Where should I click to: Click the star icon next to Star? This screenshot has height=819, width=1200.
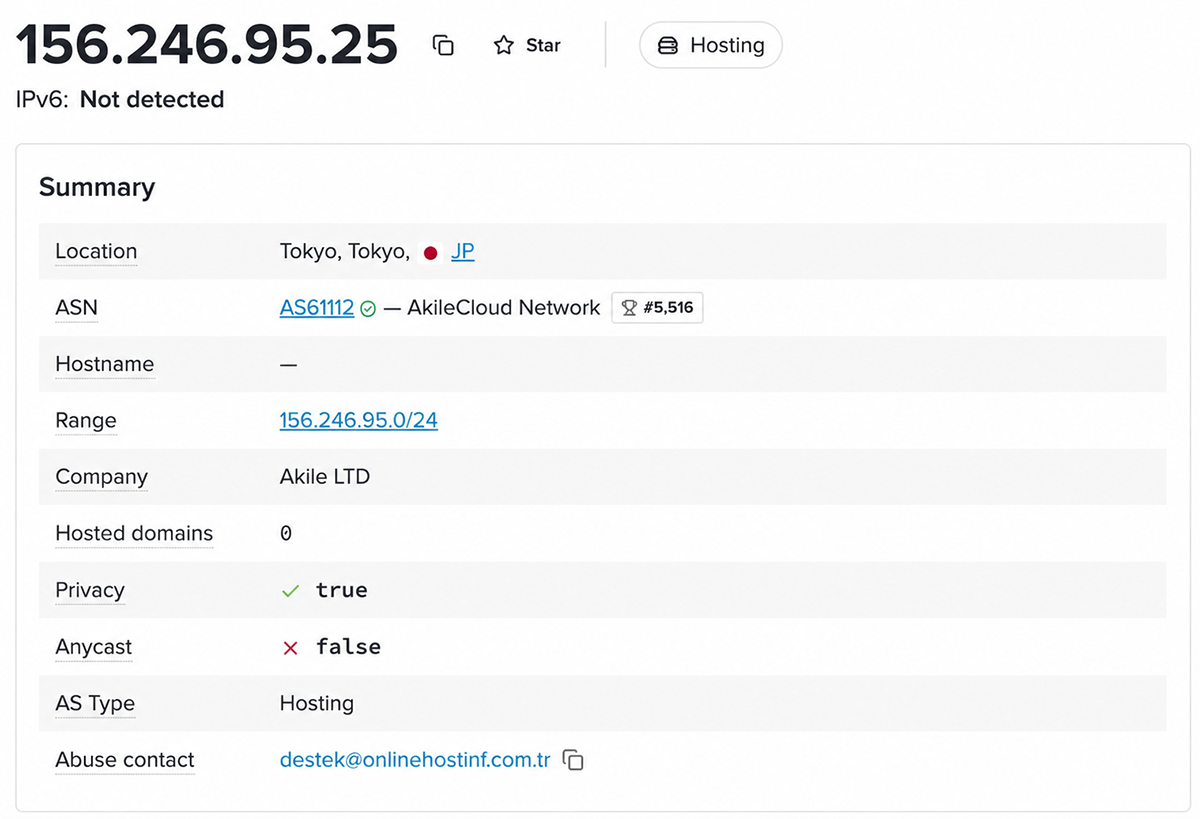click(x=503, y=45)
